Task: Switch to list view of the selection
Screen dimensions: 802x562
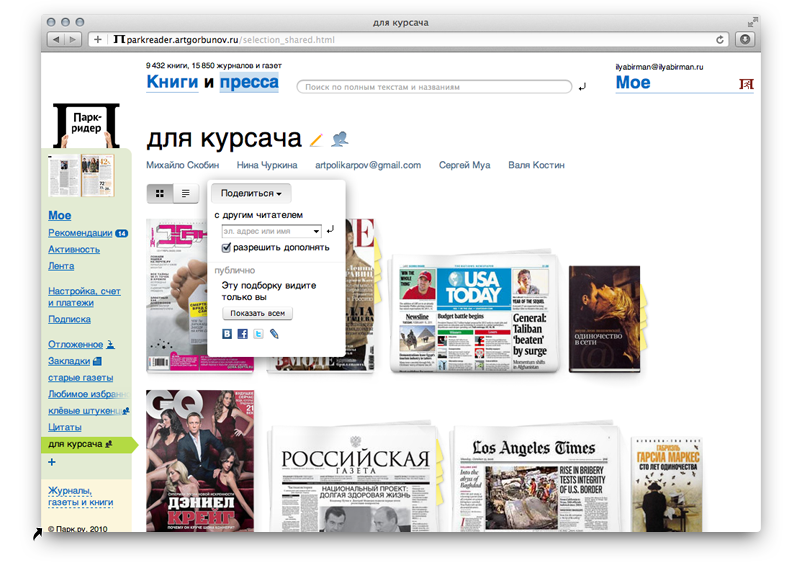Action: coord(185,193)
